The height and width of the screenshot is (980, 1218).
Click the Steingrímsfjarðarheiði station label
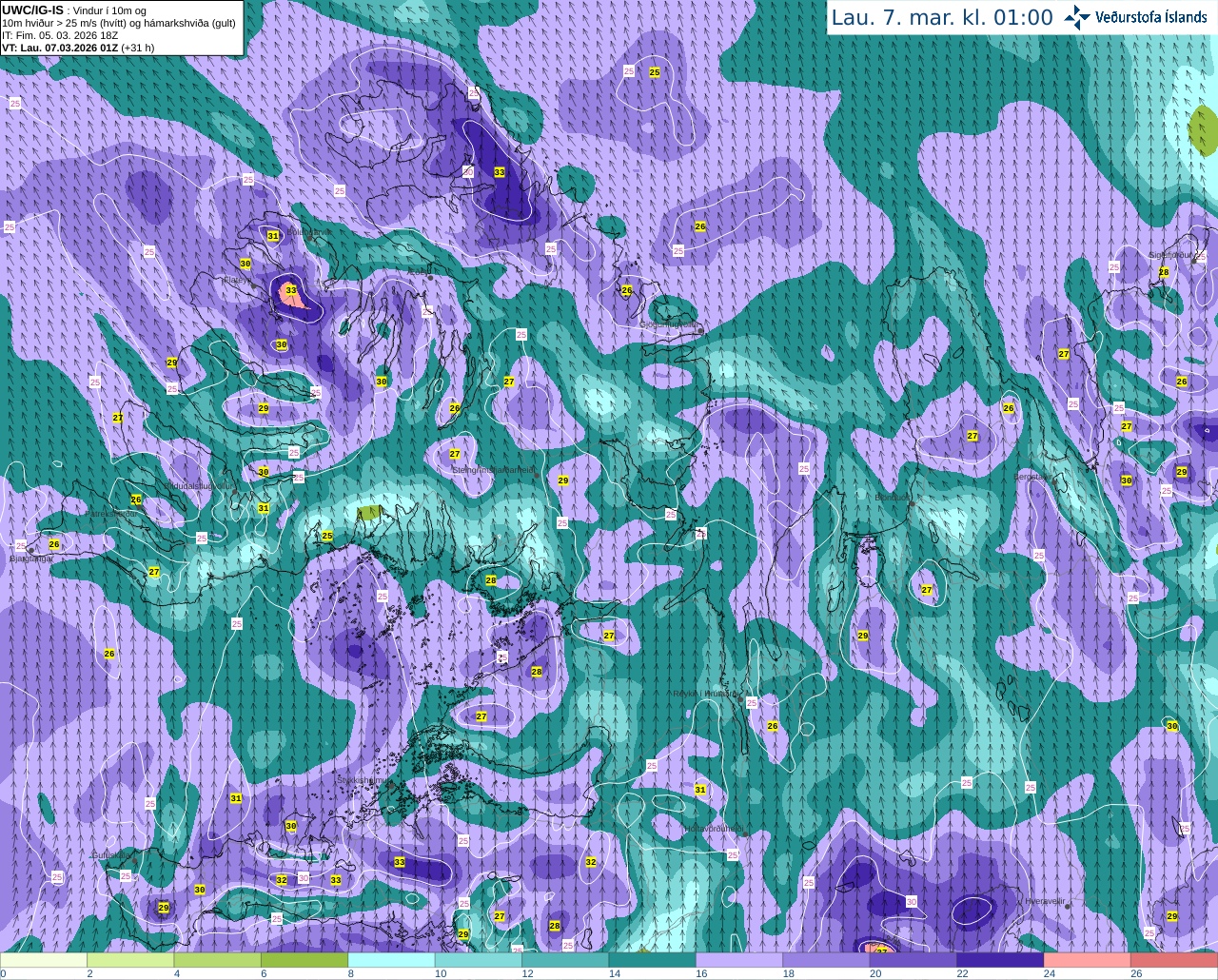pyautogui.click(x=494, y=470)
